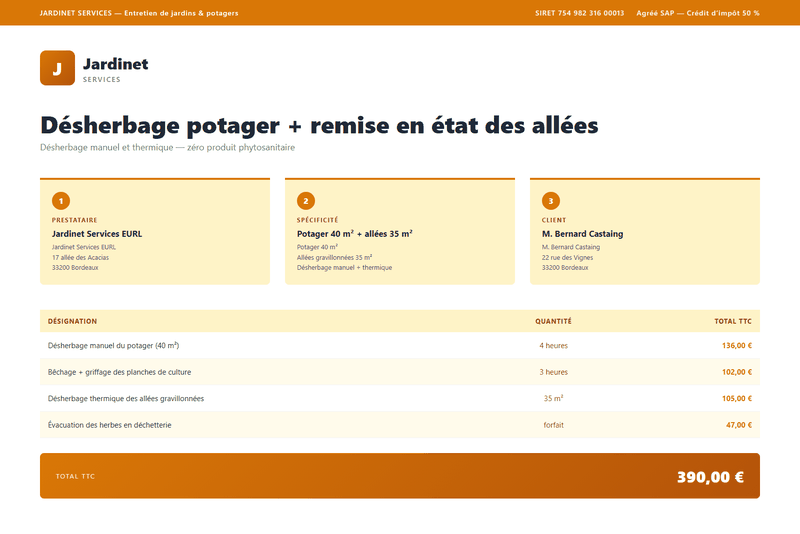The image size is (800, 534).
Task: Click 'Bêchage + griffage des planches de culture'
Action: [x=119, y=372]
